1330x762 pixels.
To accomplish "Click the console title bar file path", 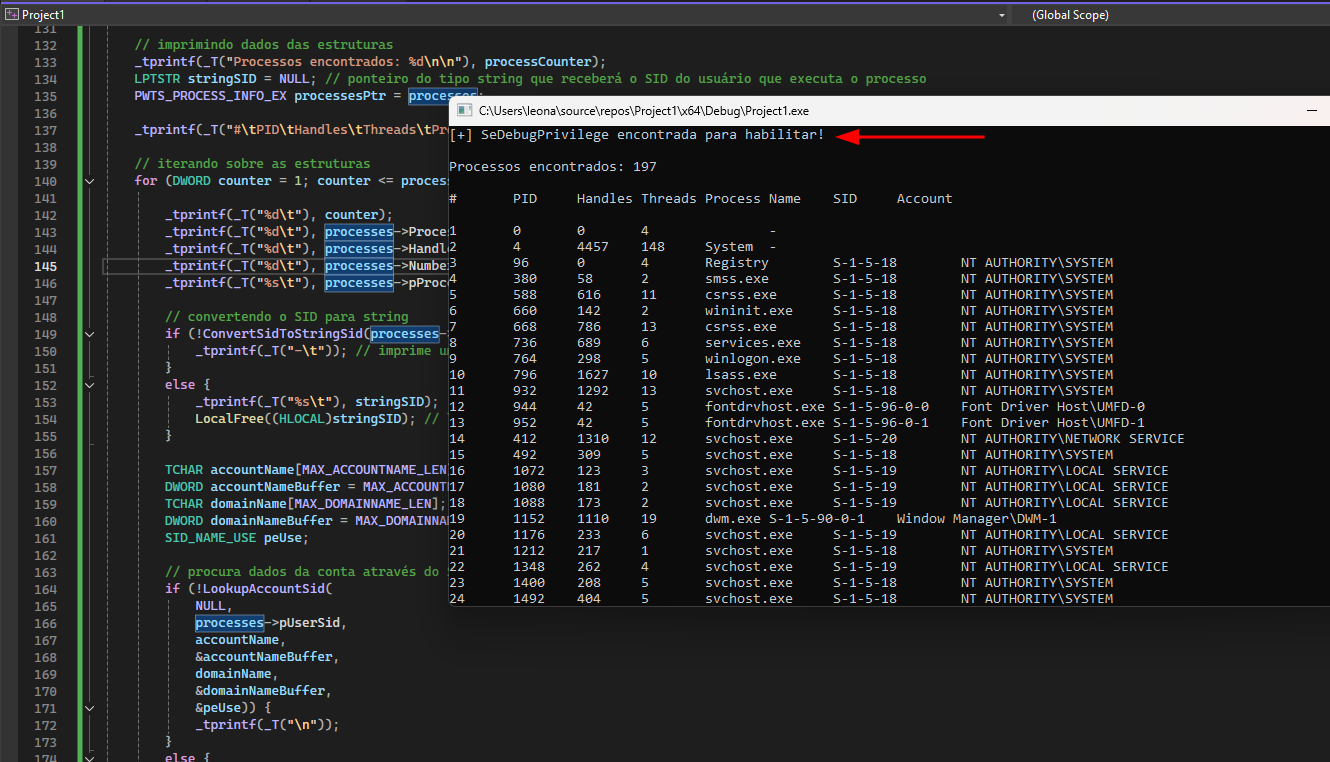I will click(643, 111).
